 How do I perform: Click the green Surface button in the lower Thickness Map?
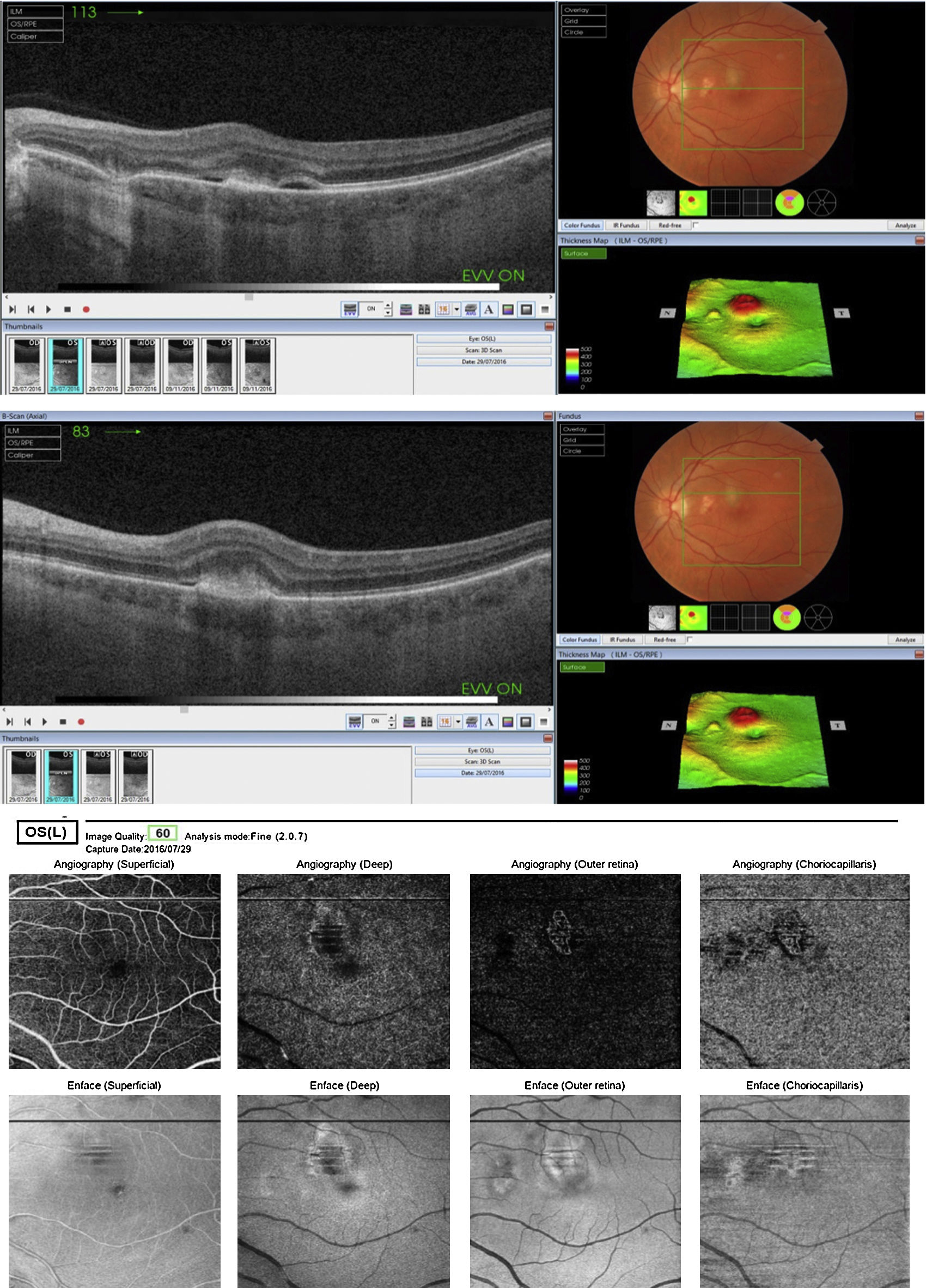[582, 667]
